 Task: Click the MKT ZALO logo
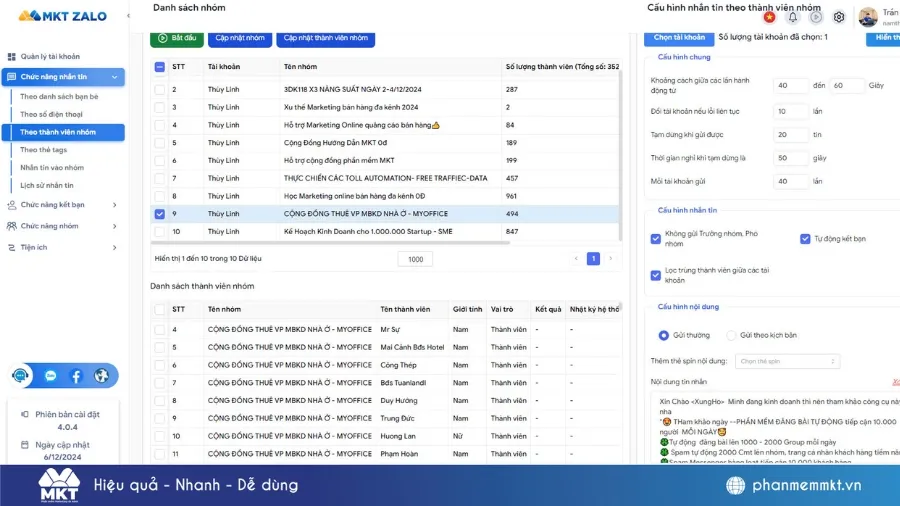[x=63, y=16]
